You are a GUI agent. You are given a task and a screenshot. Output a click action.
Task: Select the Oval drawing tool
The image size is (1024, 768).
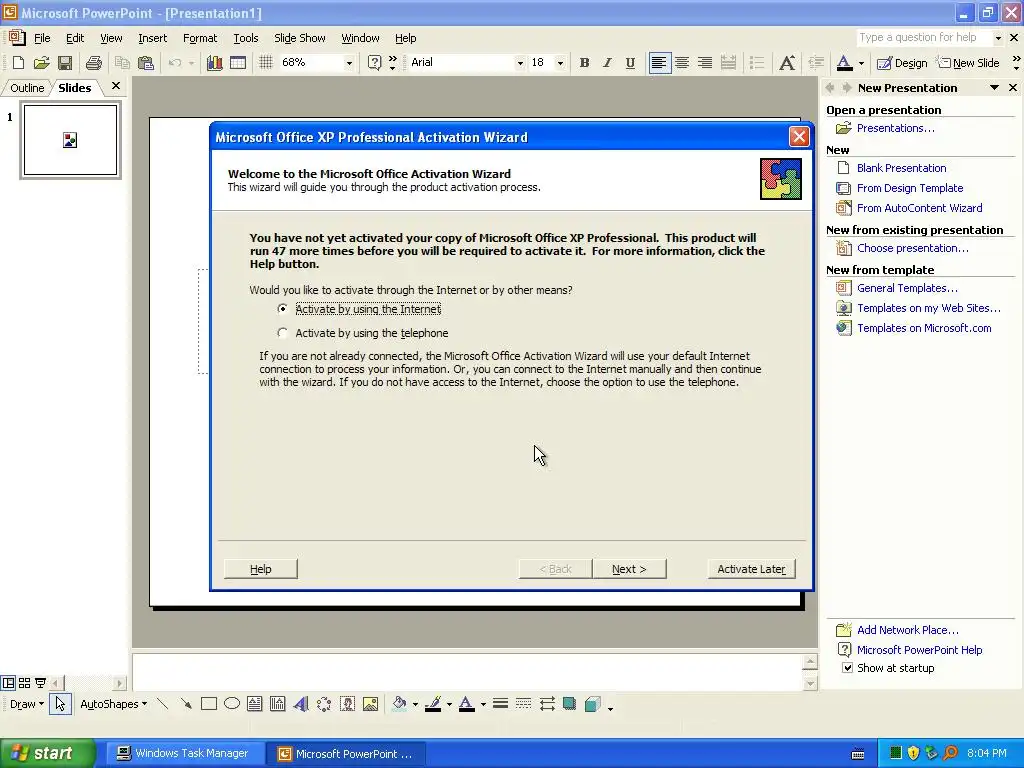pos(232,704)
